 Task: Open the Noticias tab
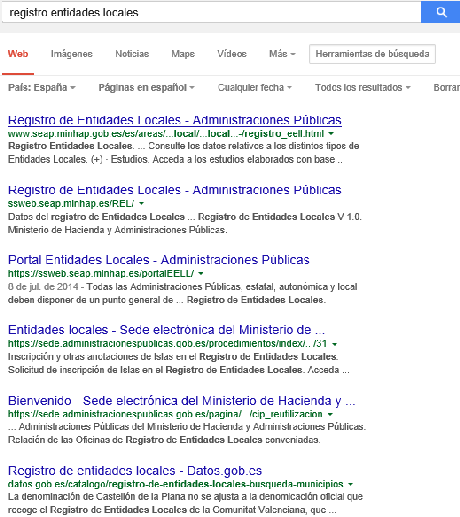[x=132, y=54]
